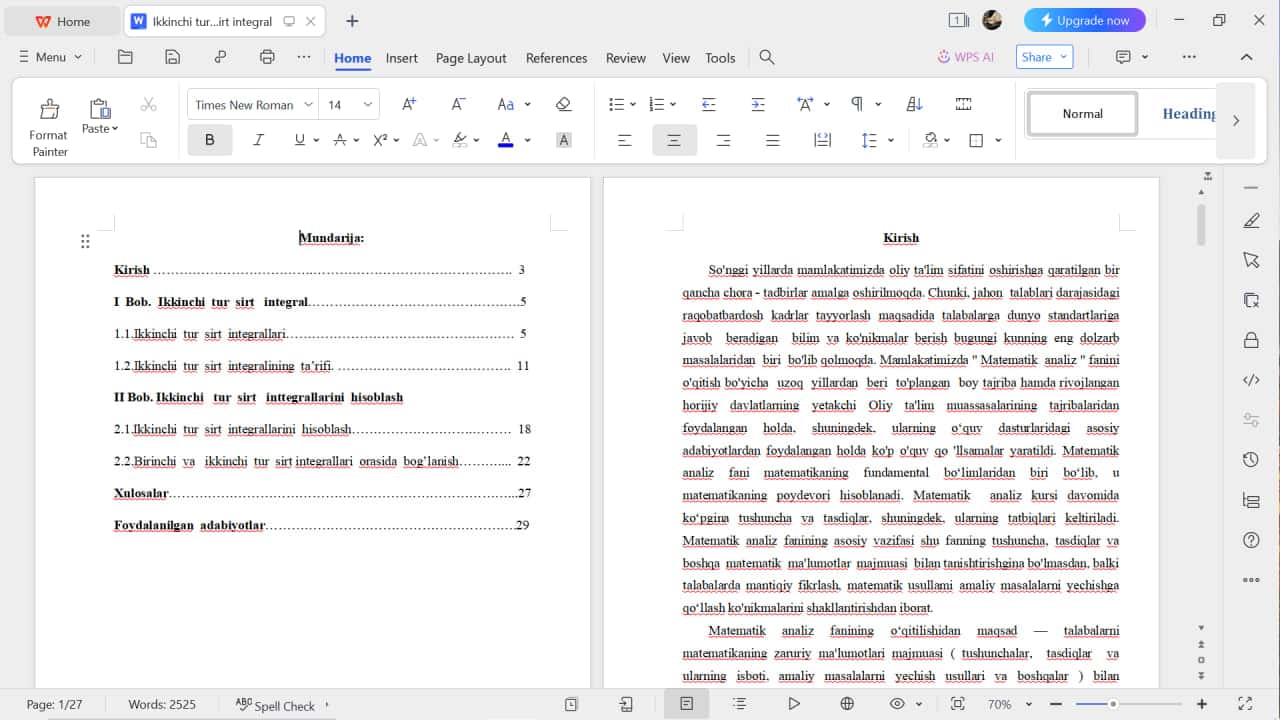The height and width of the screenshot is (720, 1280).
Task: Add a new tab with plus button
Action: (352, 21)
